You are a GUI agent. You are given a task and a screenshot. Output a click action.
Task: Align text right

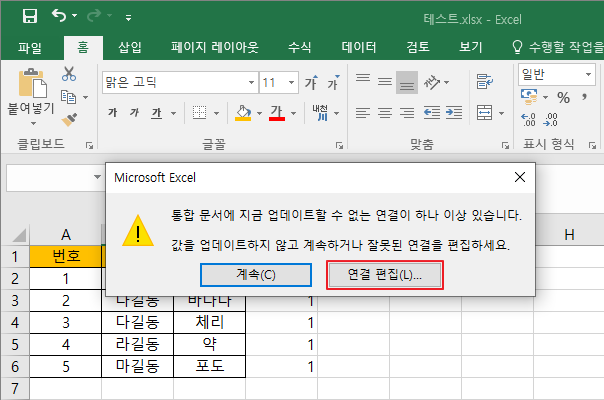(407, 113)
